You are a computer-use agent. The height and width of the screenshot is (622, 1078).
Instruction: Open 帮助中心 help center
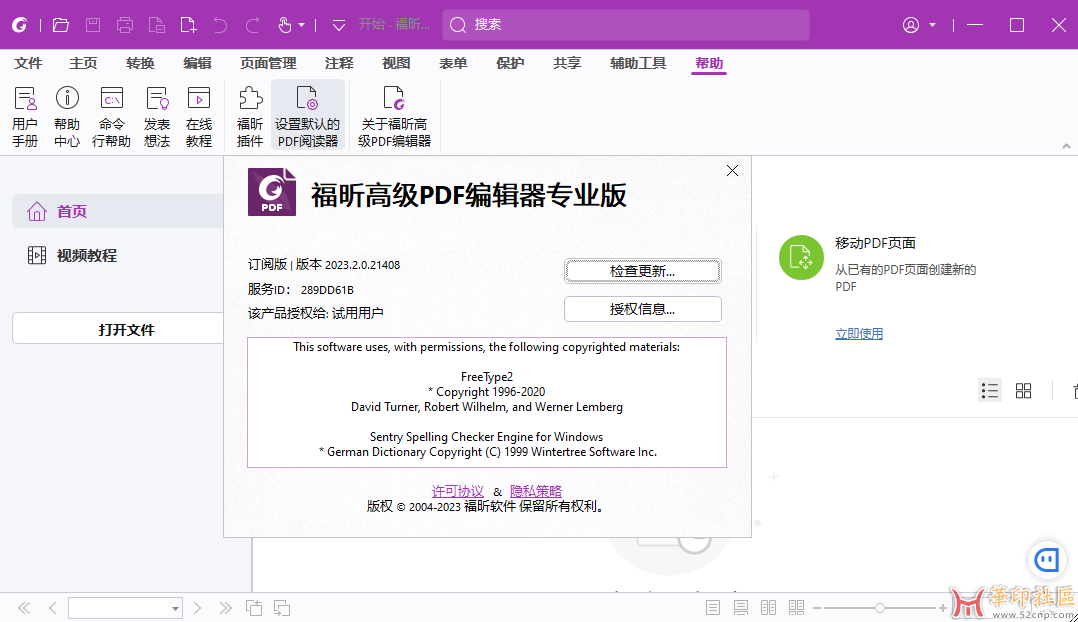pyautogui.click(x=67, y=115)
